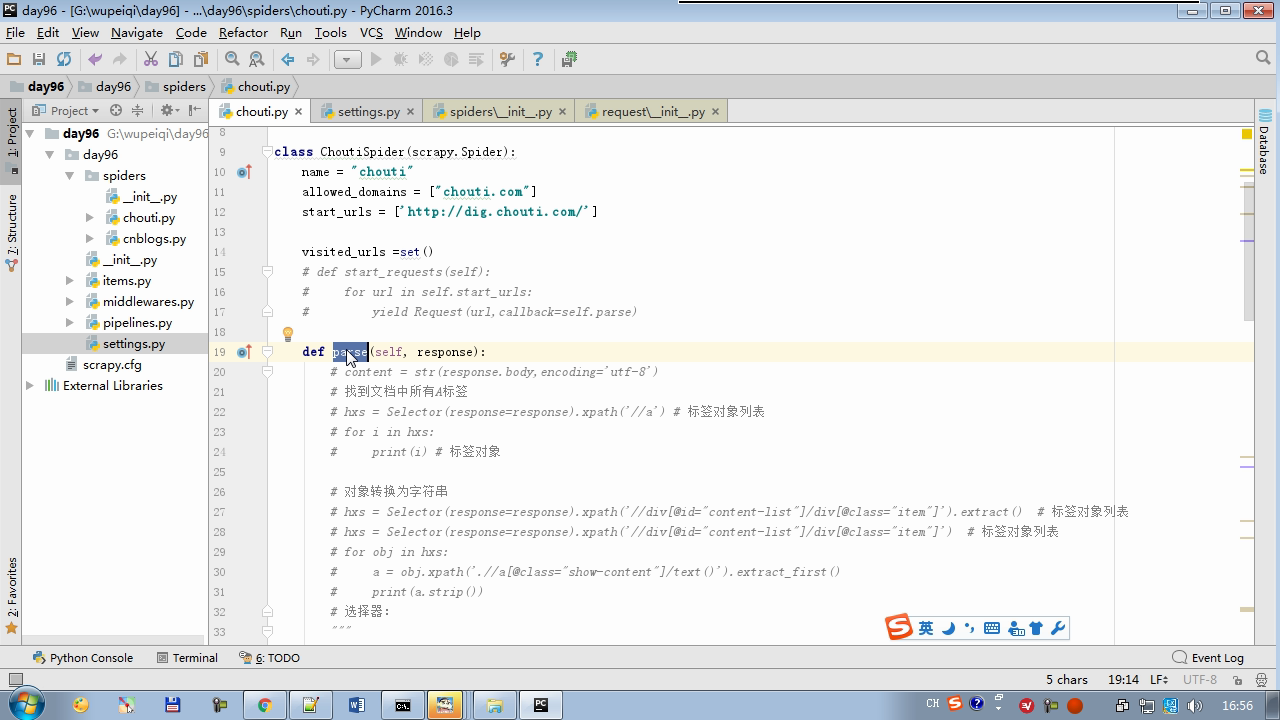
Task: Open the Refactor menu
Action: 243,32
